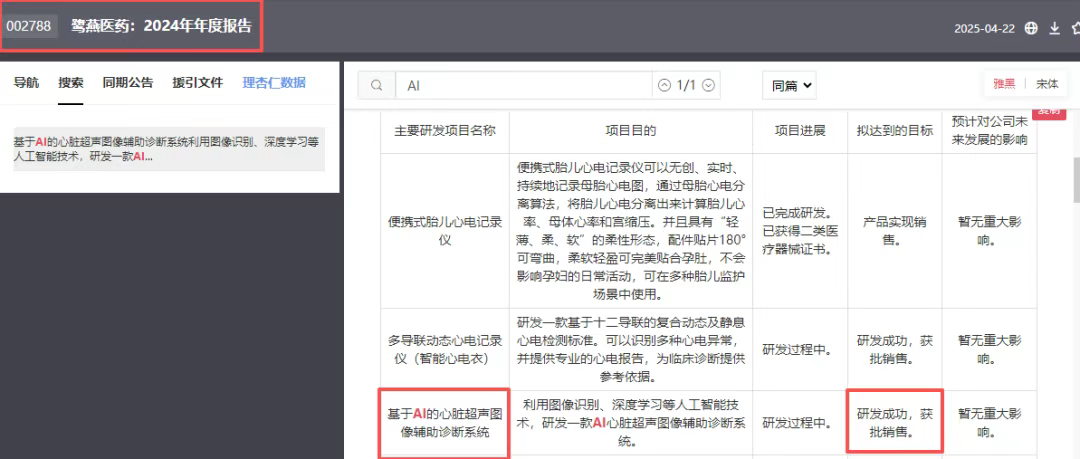1080x459 pixels.
Task: Click the favorite star icon
Action: (x=1075, y=28)
